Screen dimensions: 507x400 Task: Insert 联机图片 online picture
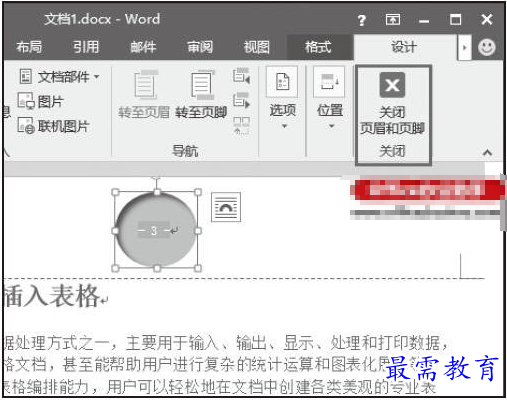point(53,126)
